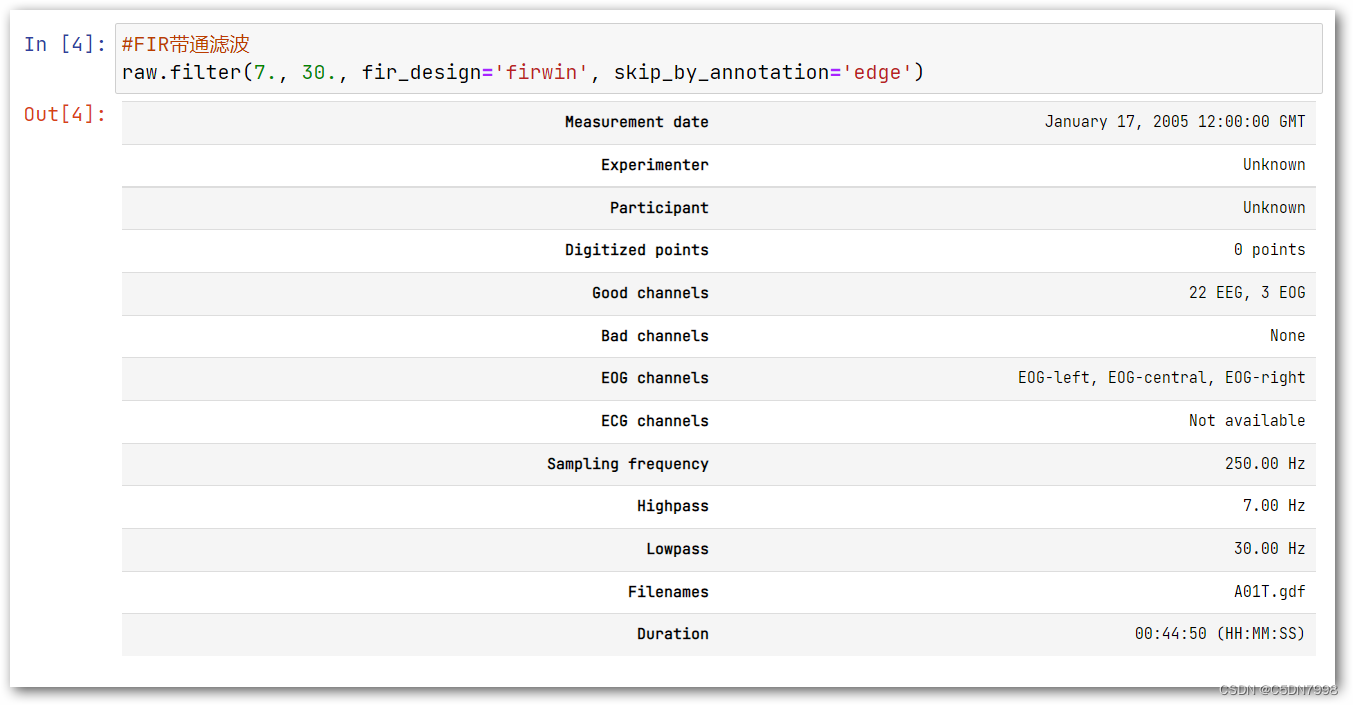Viewport: 1353px width, 705px height.
Task: Click the 22 EEG, 3 EOG value
Action: pos(1246,293)
